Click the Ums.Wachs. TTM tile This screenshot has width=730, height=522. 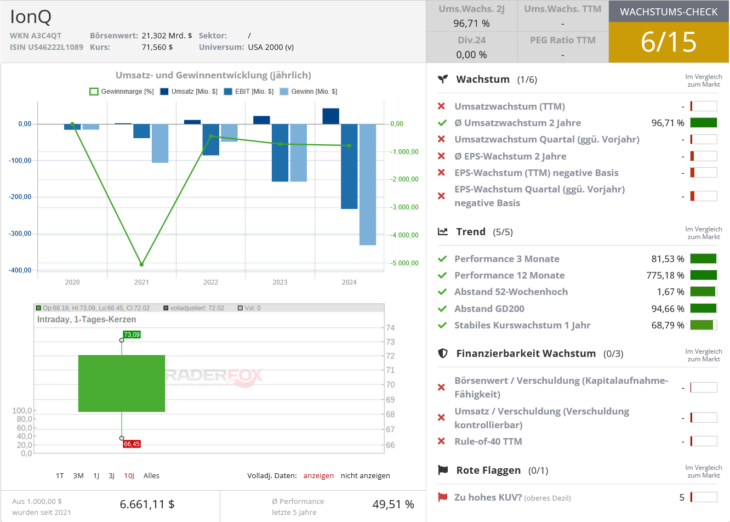[x=563, y=16]
